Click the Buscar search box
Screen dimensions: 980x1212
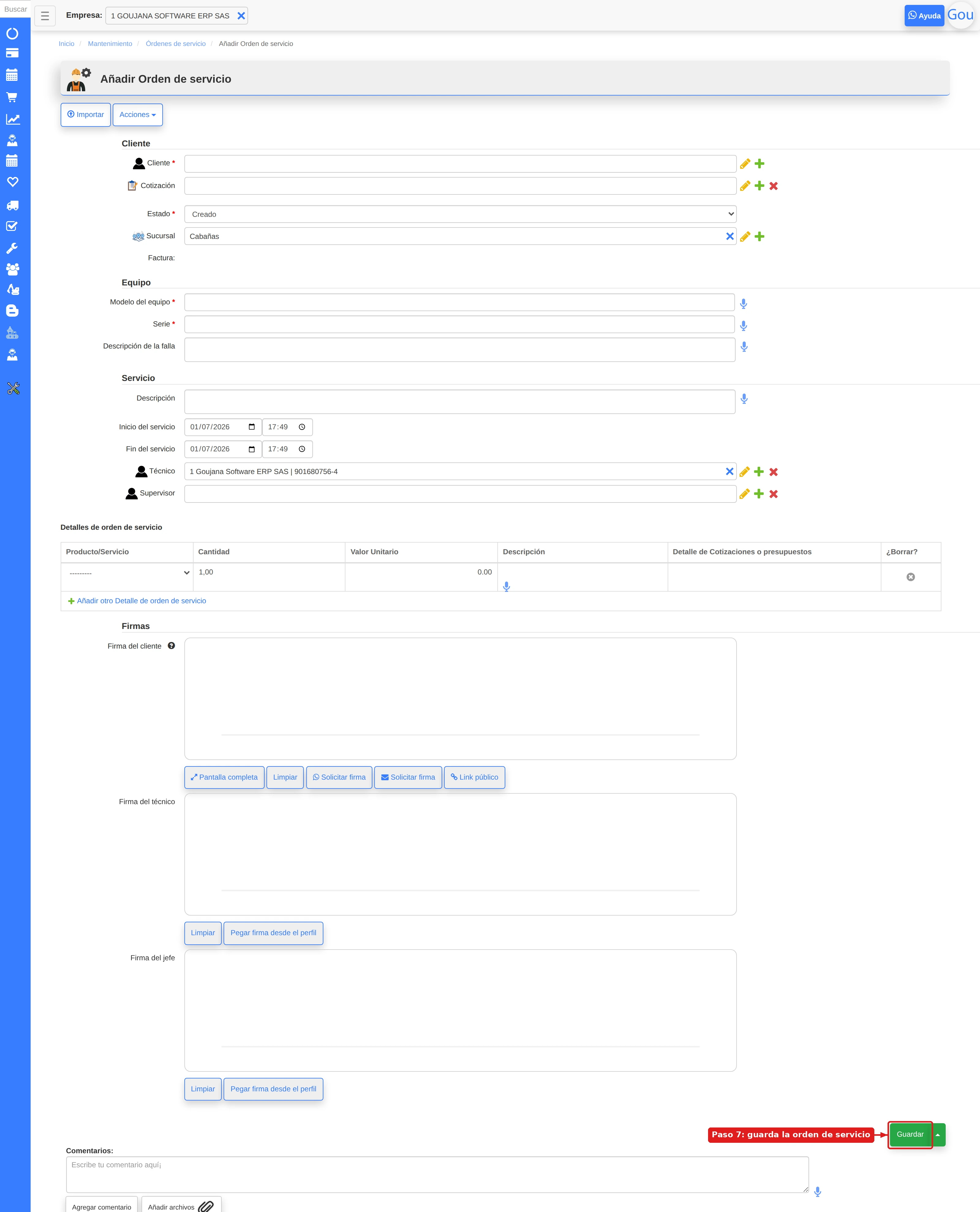[15, 9]
